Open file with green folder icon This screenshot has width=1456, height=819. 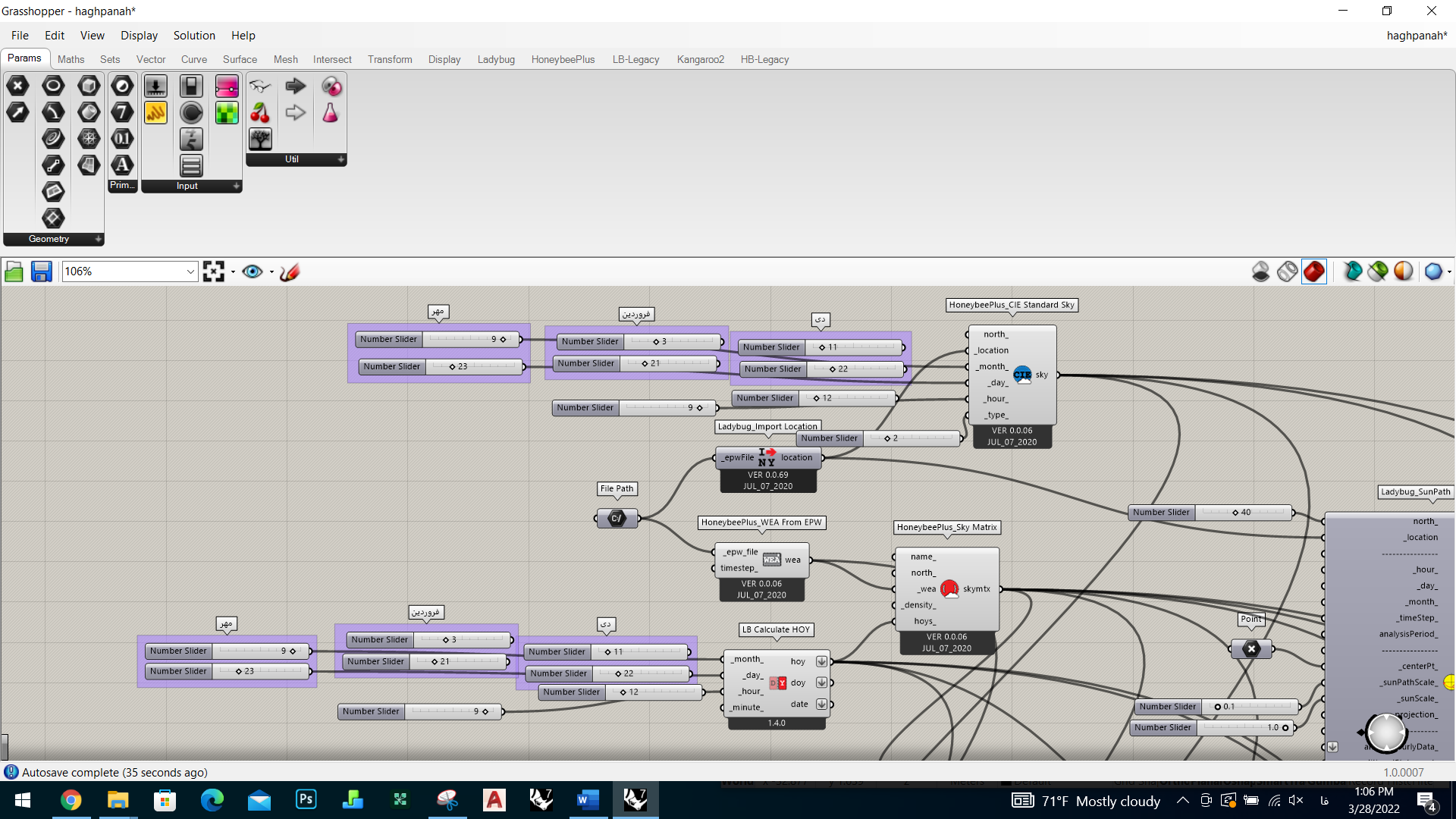(x=14, y=271)
